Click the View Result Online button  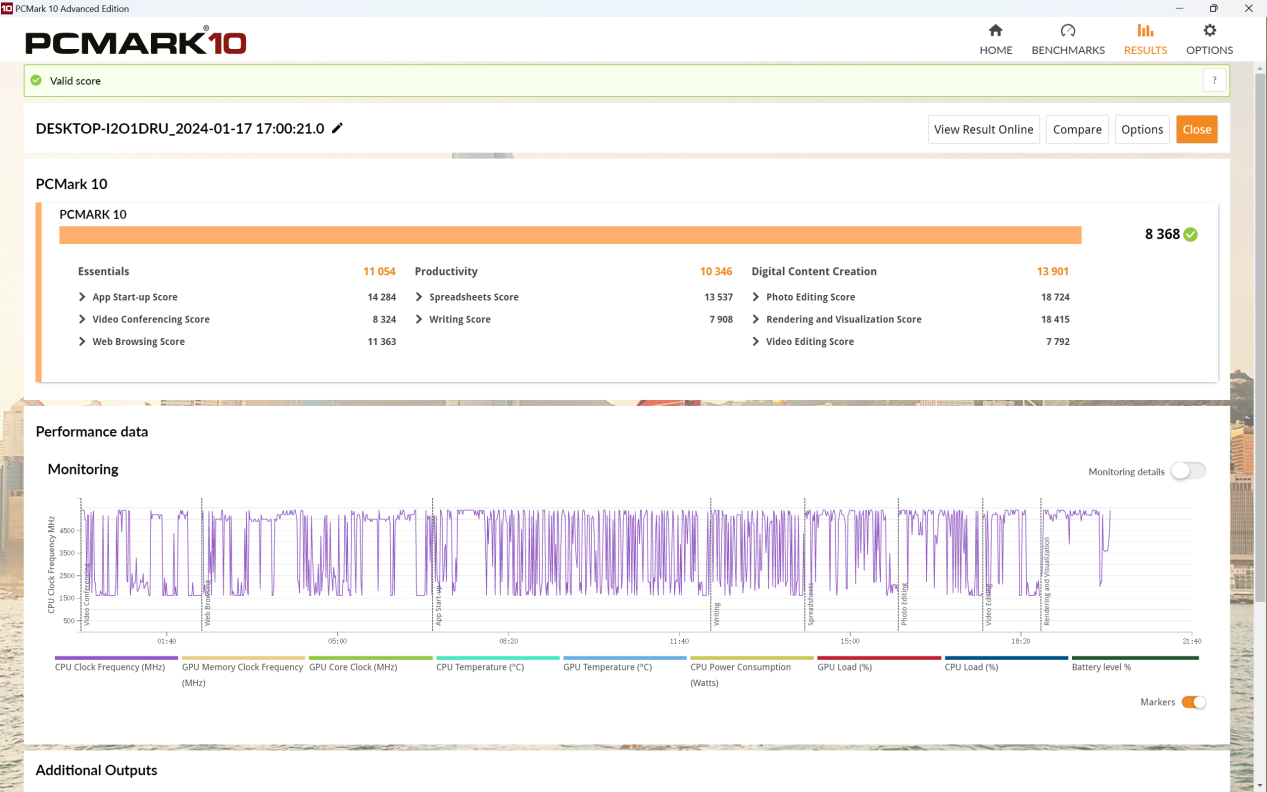click(983, 129)
